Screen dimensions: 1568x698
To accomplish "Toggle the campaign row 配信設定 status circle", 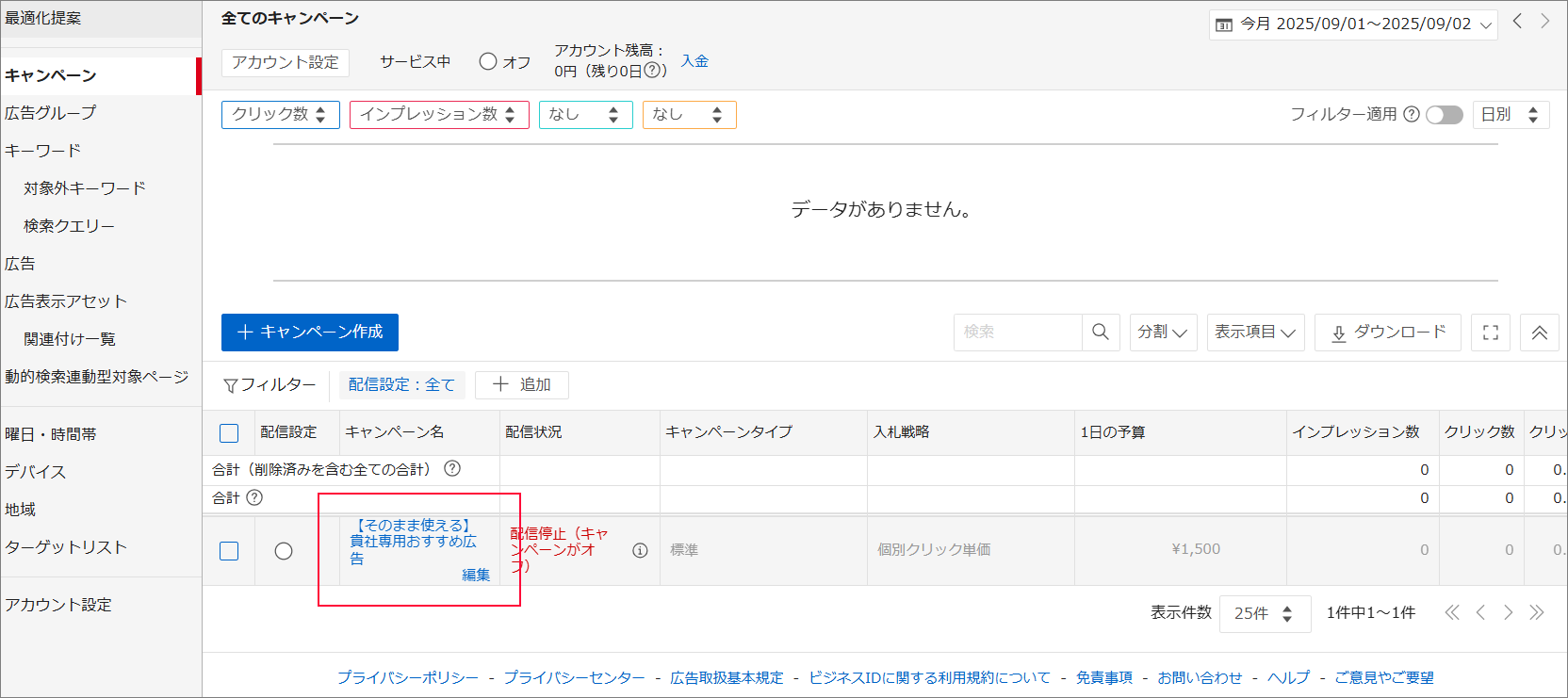I will (284, 551).
